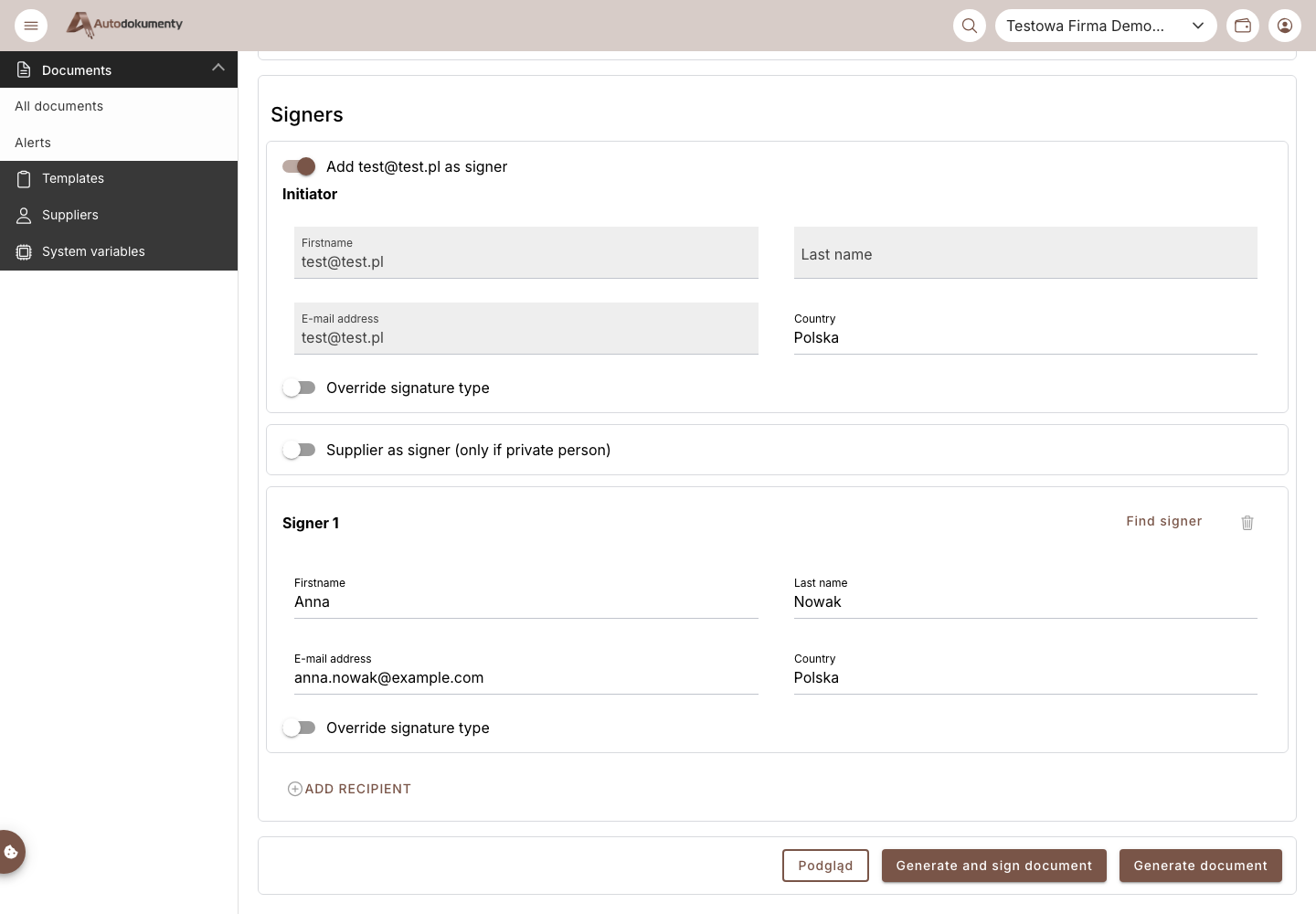Click the Signer 1 Firstname field
Viewport: 1316px width, 914px height.
point(526,593)
